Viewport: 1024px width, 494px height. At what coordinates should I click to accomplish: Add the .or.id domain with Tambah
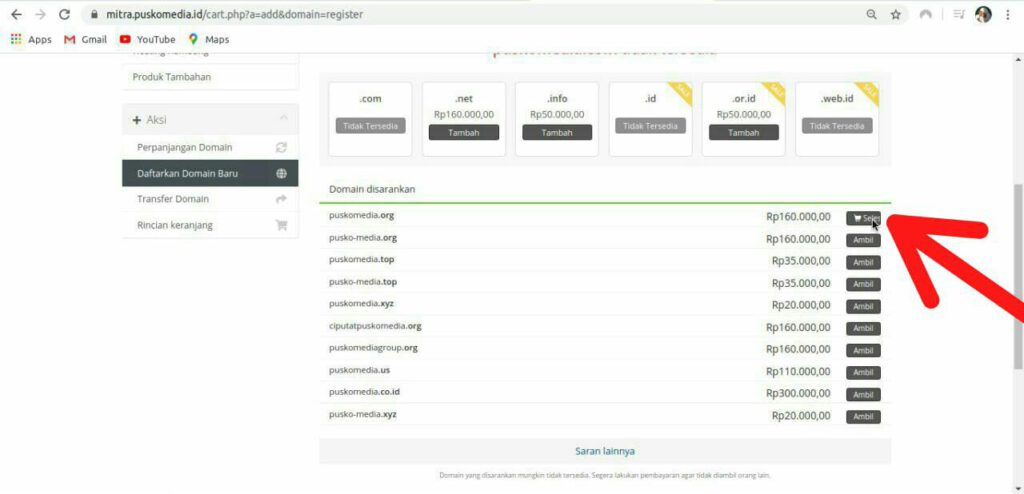click(x=744, y=133)
